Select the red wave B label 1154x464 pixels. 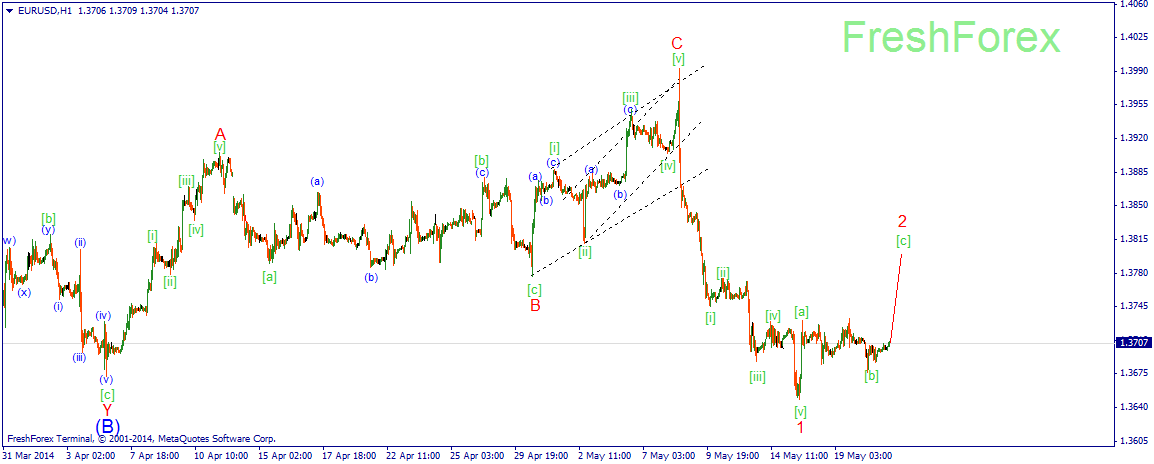[x=535, y=305]
